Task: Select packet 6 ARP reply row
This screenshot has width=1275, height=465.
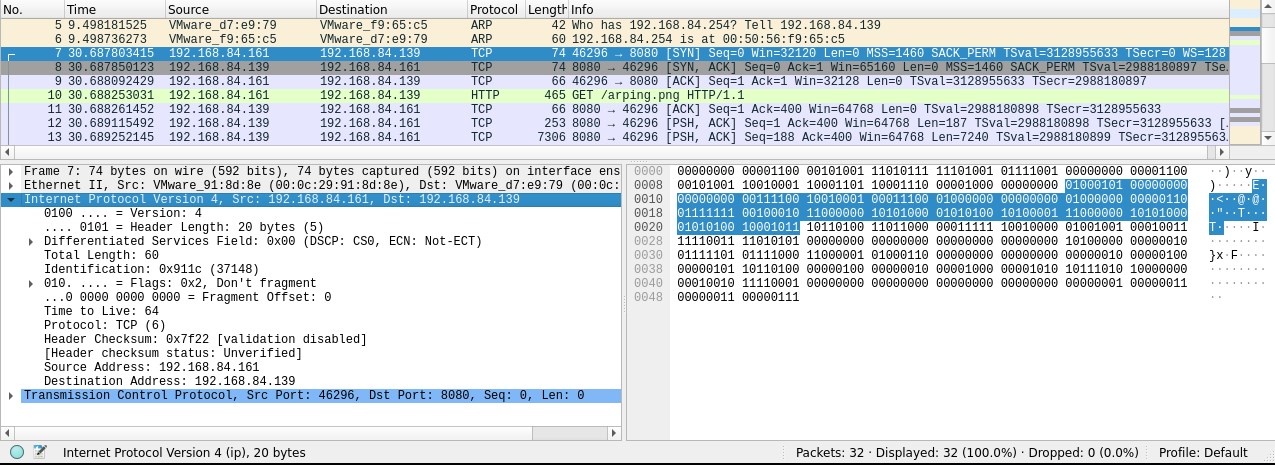Action: click(x=614, y=39)
